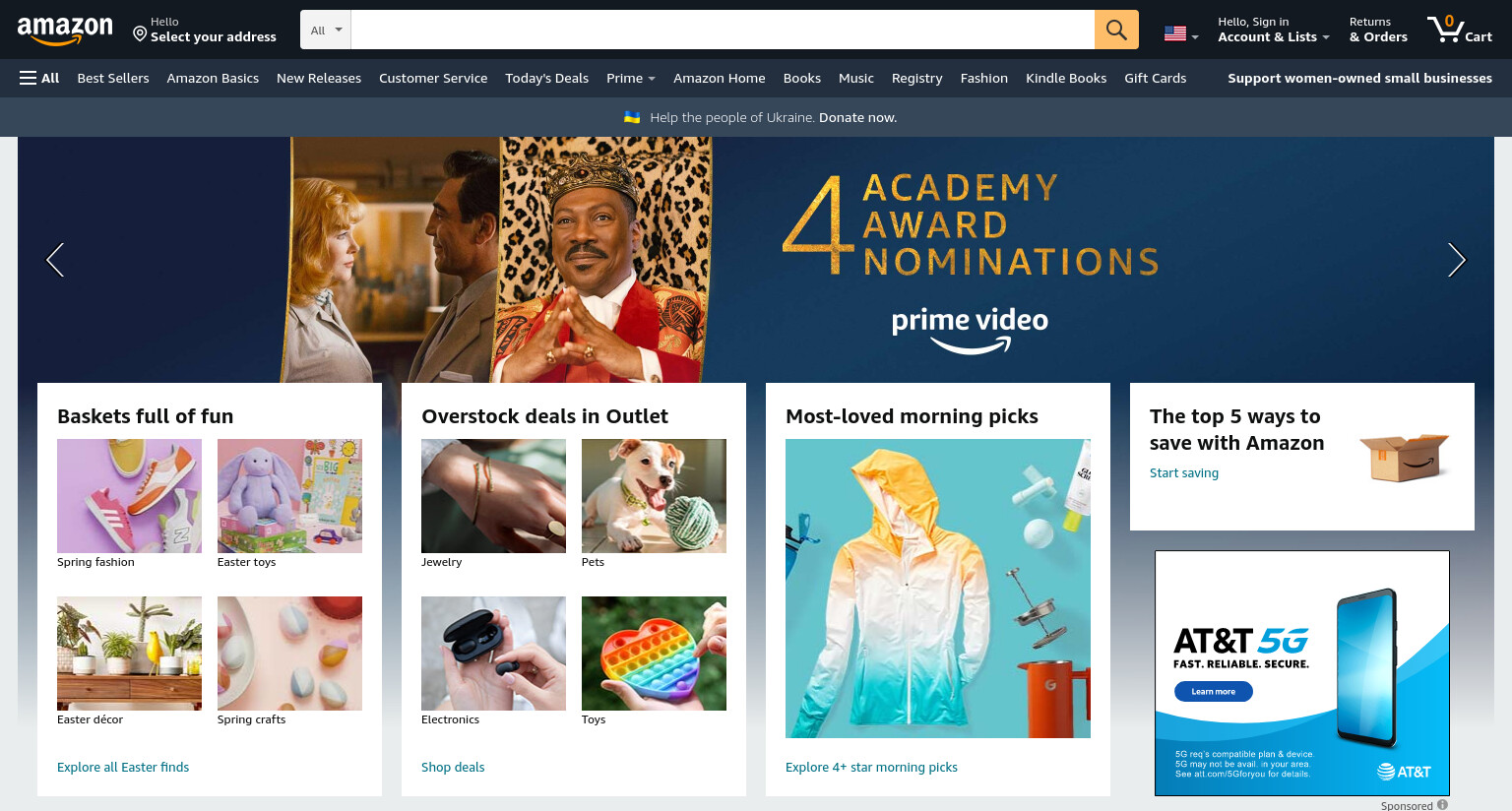Open the US flag language selector
The image size is (1512, 811).
tap(1181, 33)
